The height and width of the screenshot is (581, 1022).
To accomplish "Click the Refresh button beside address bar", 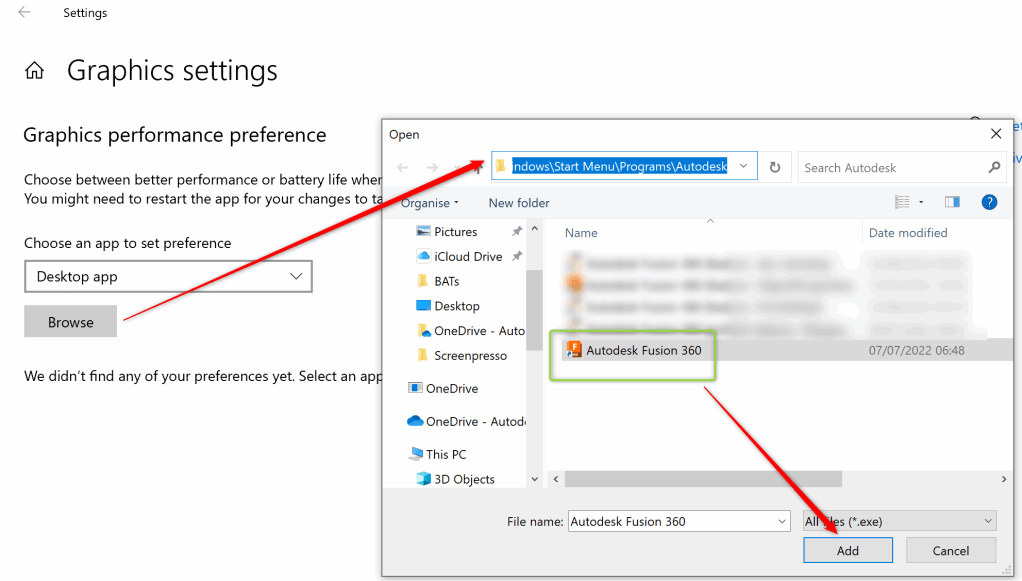I will click(x=775, y=168).
